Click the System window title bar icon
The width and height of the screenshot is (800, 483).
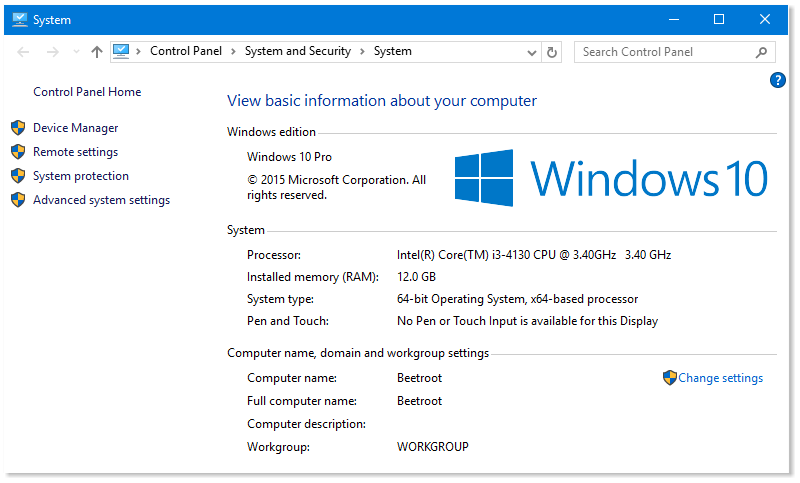(x=19, y=19)
